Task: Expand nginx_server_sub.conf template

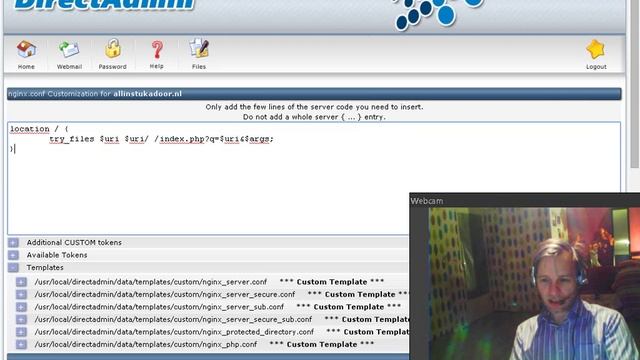Action: click(21, 307)
